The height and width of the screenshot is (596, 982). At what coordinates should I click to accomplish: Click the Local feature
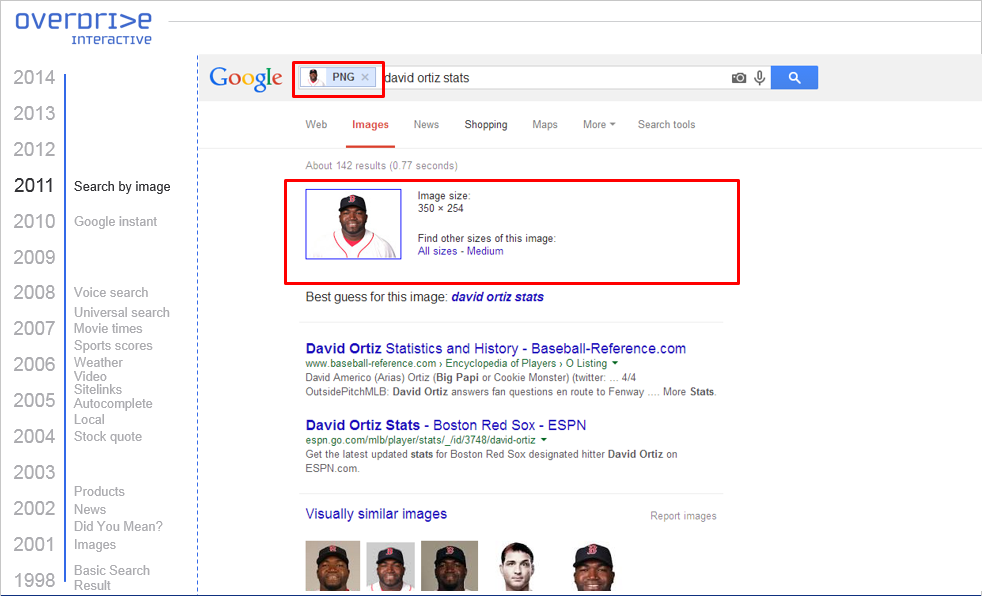(89, 419)
